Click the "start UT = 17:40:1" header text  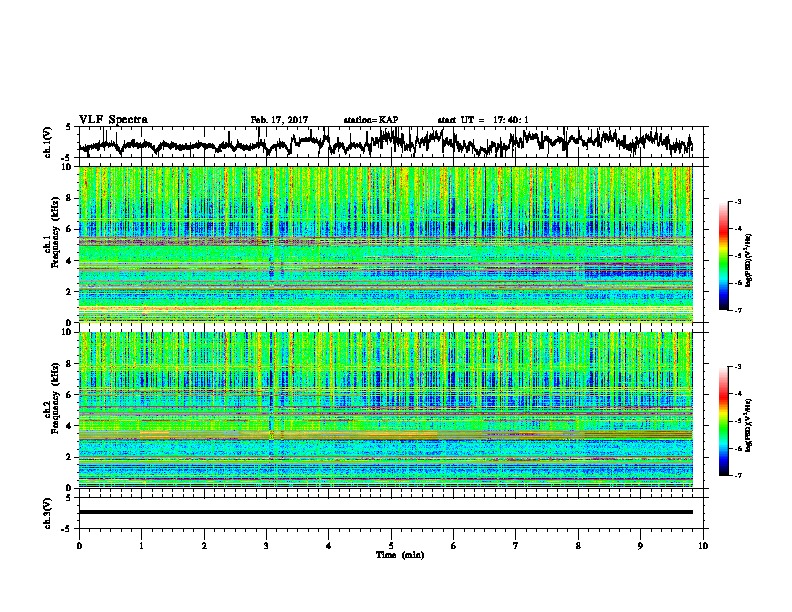pos(483,120)
